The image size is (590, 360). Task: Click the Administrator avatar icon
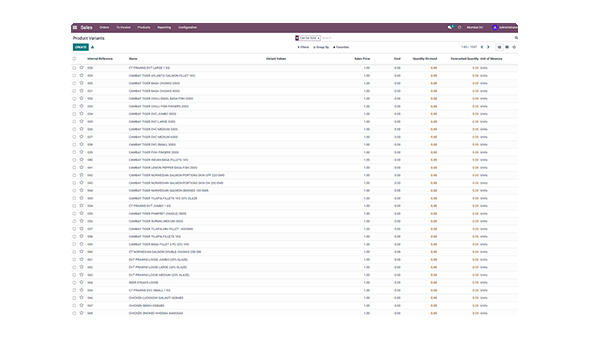tap(495, 27)
